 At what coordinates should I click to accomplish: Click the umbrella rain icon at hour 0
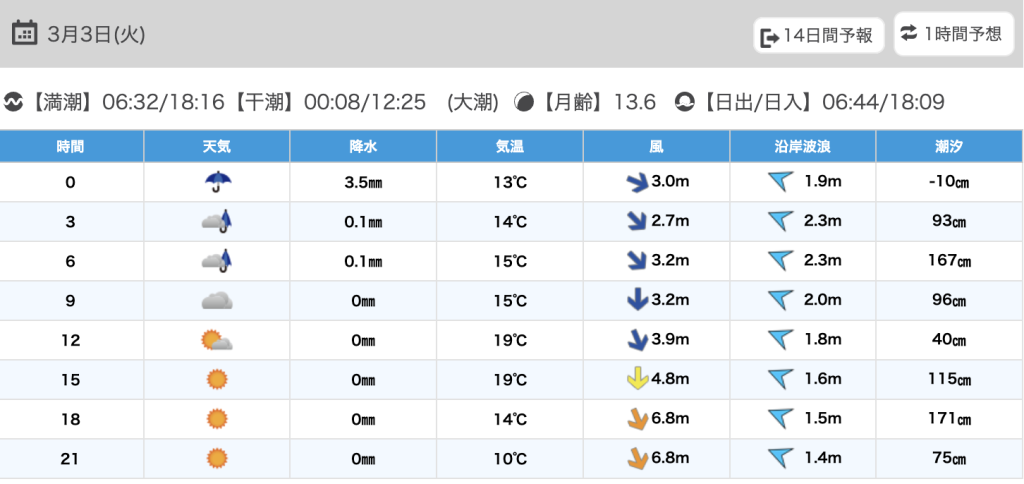pos(217,181)
